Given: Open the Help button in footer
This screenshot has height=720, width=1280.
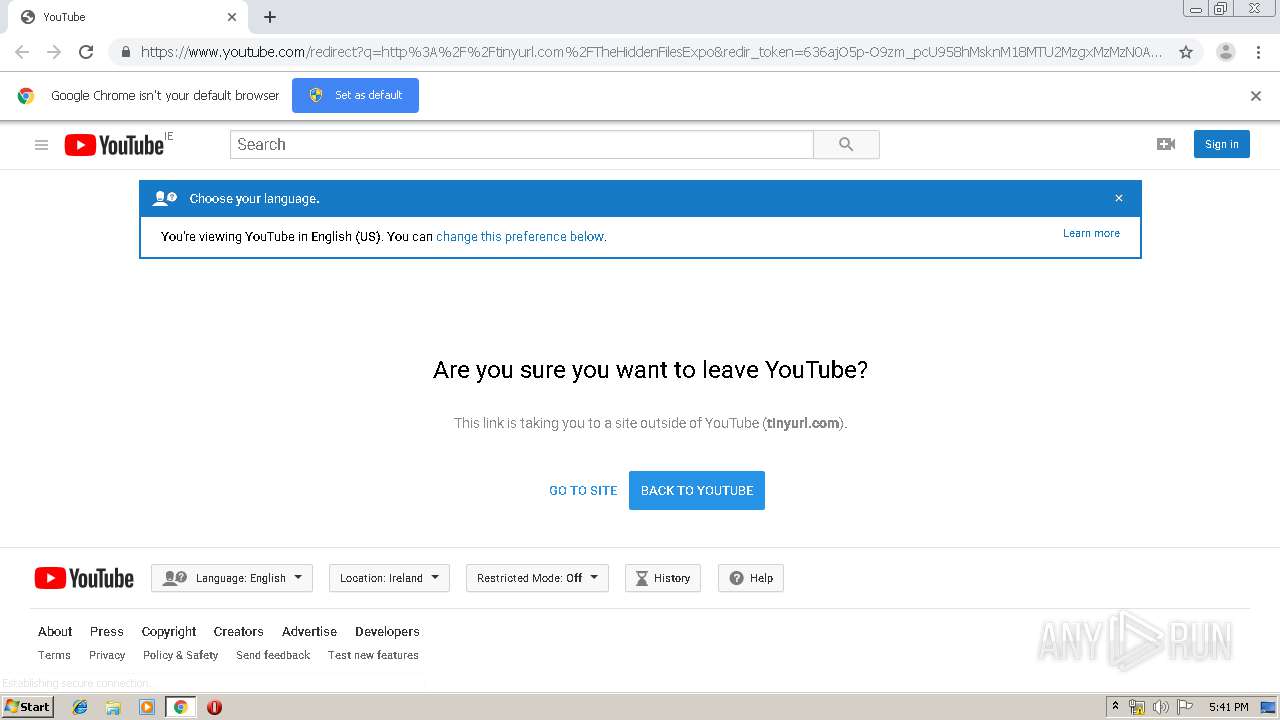Looking at the screenshot, I should [751, 578].
